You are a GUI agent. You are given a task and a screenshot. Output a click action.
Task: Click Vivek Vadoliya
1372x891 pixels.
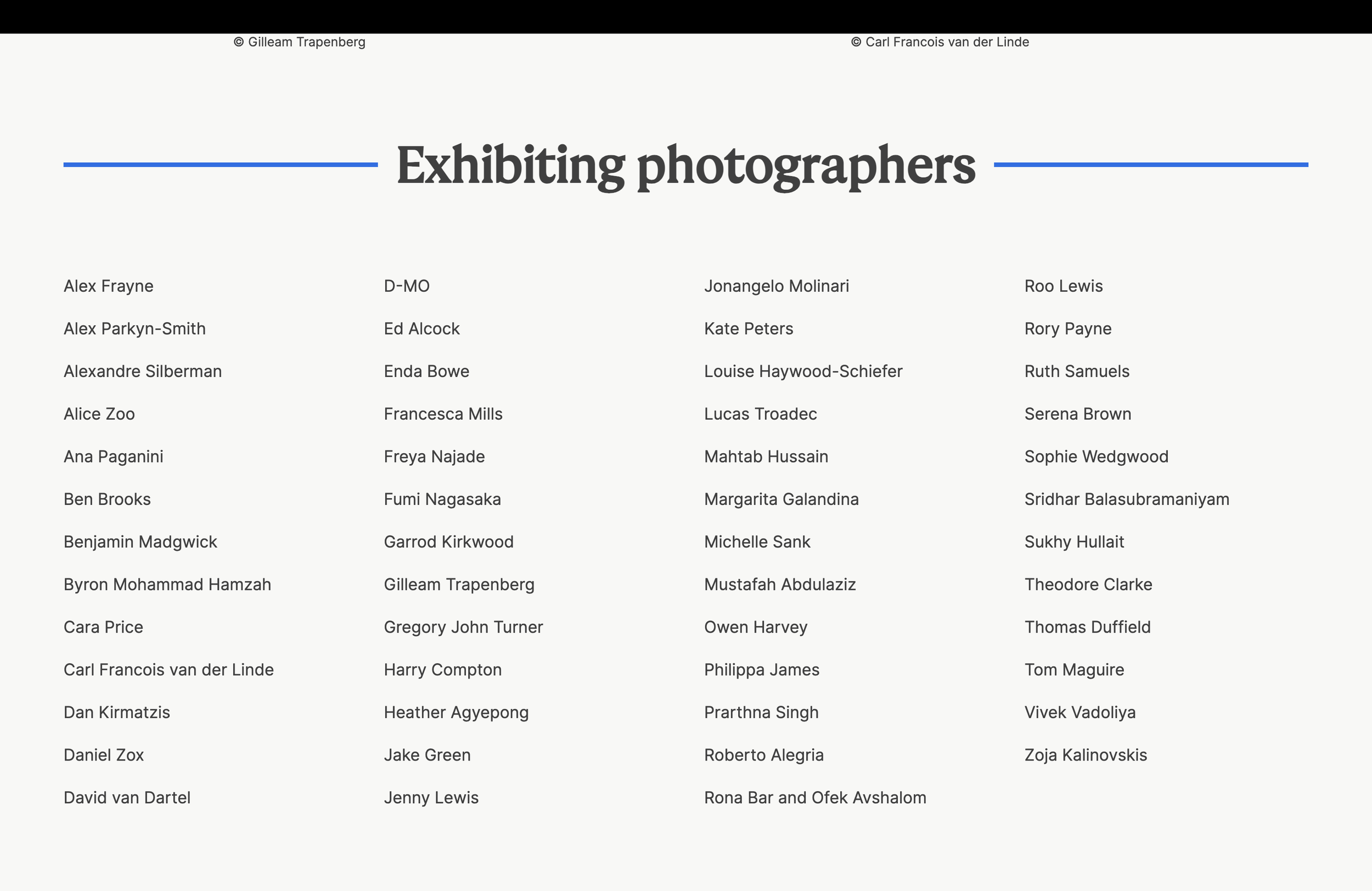(1079, 713)
